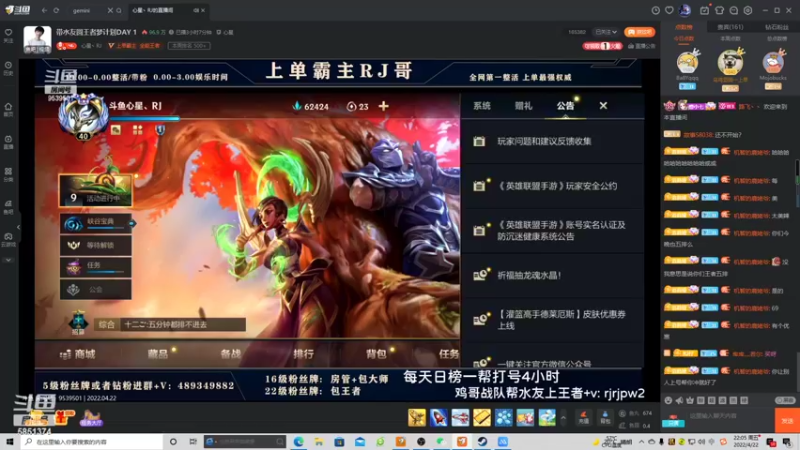Viewport: 800px width, 450px height.
Task: Open the backpack icon beside gifts
Action: tap(605, 417)
